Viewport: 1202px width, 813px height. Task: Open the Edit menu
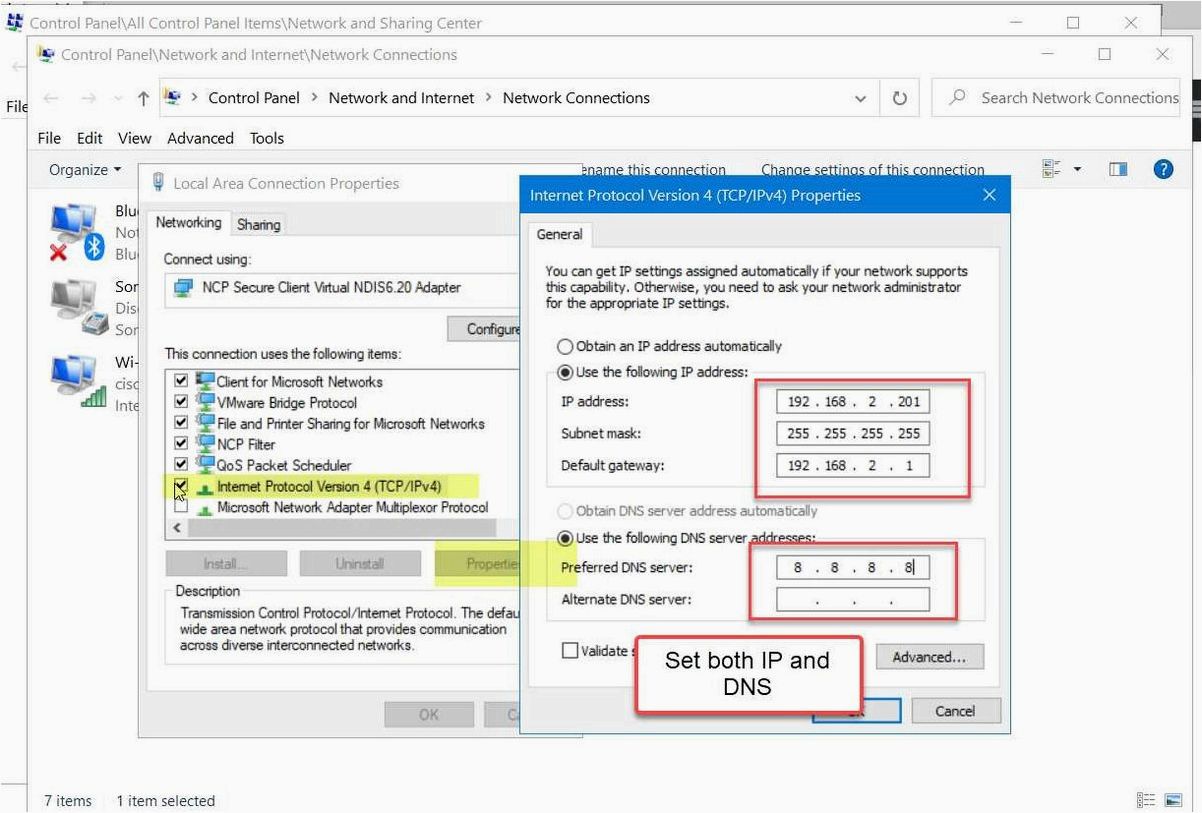(90, 138)
